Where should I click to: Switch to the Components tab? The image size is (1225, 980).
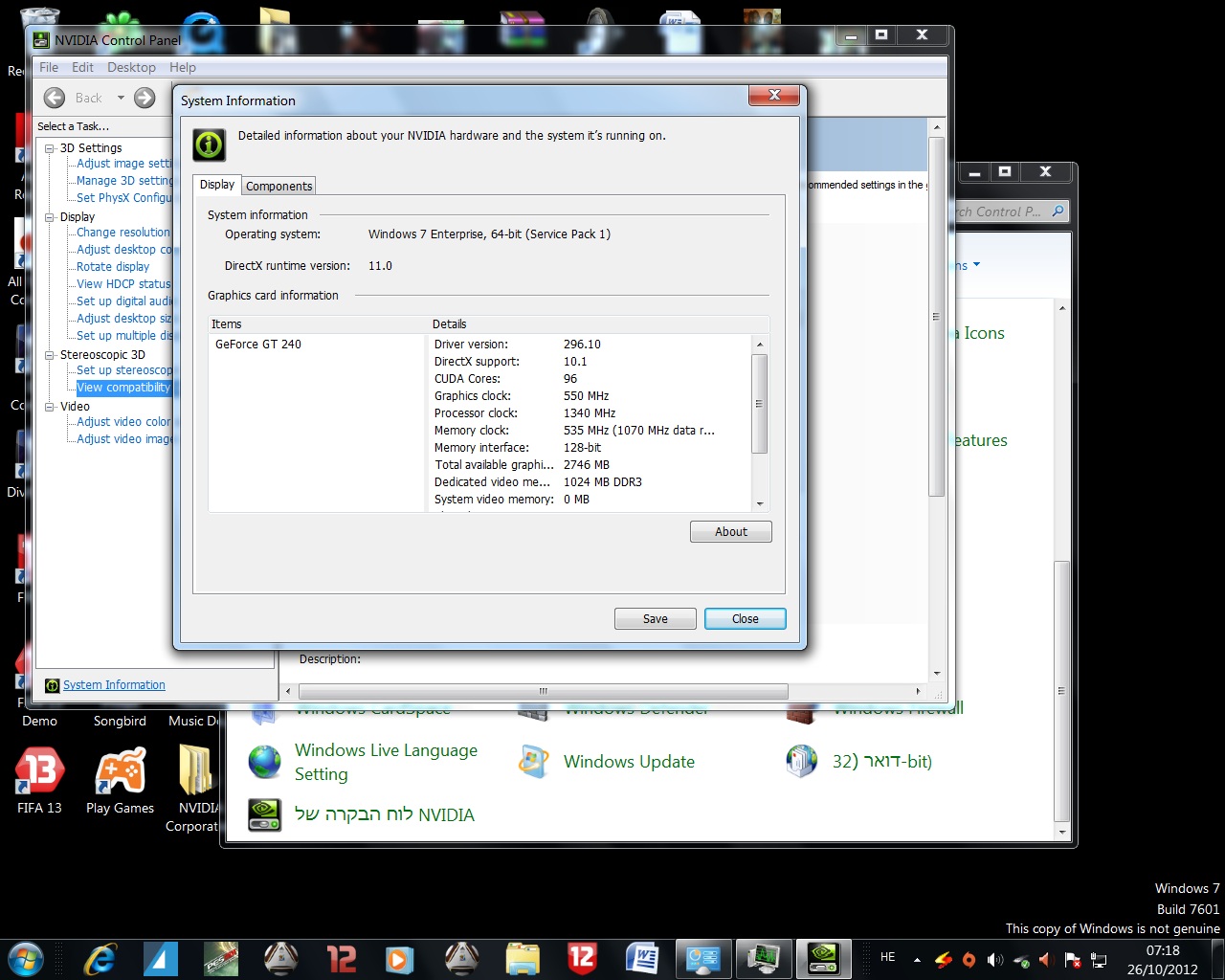click(x=278, y=186)
